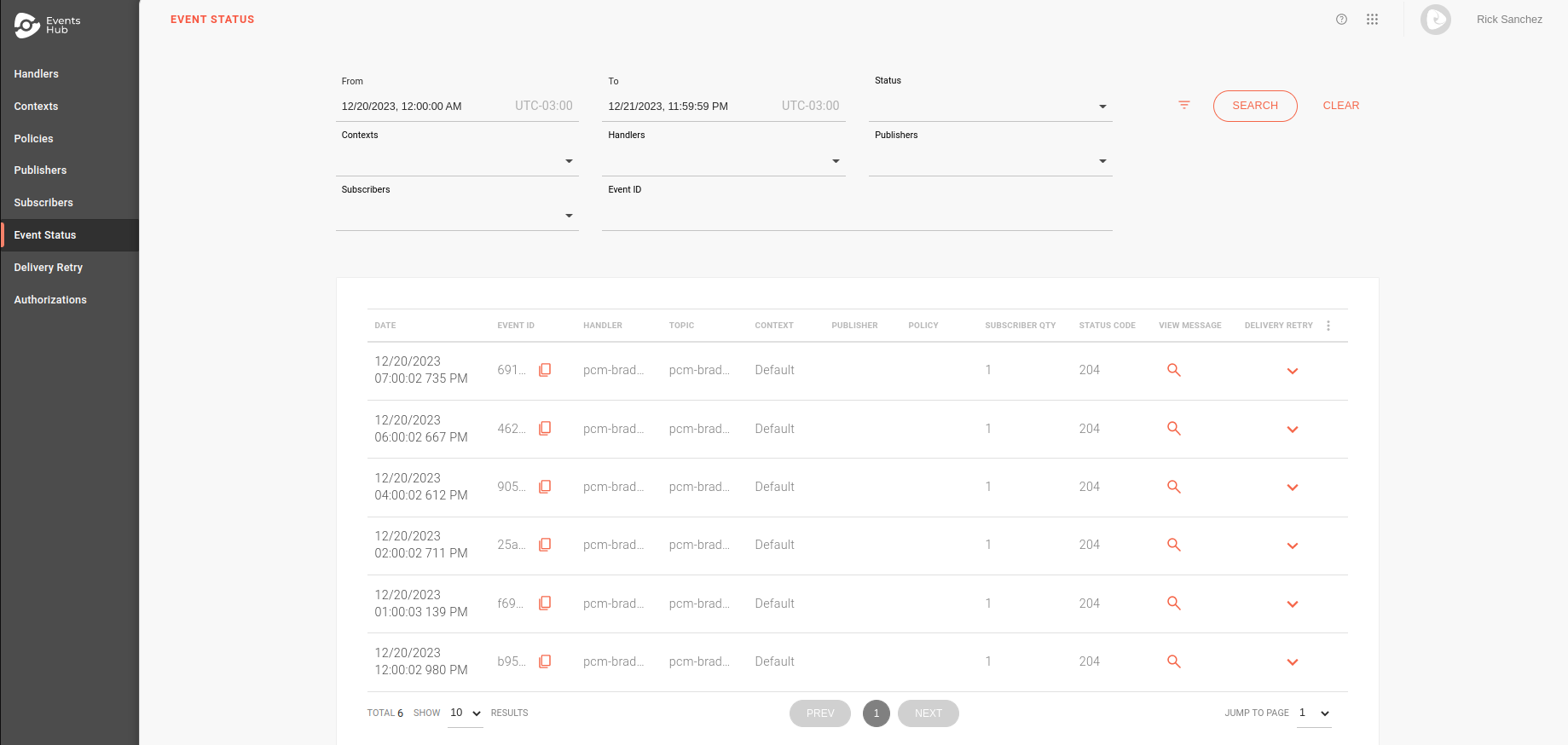1568x745 pixels.
Task: Open table column options menu
Action: pos(1328,326)
